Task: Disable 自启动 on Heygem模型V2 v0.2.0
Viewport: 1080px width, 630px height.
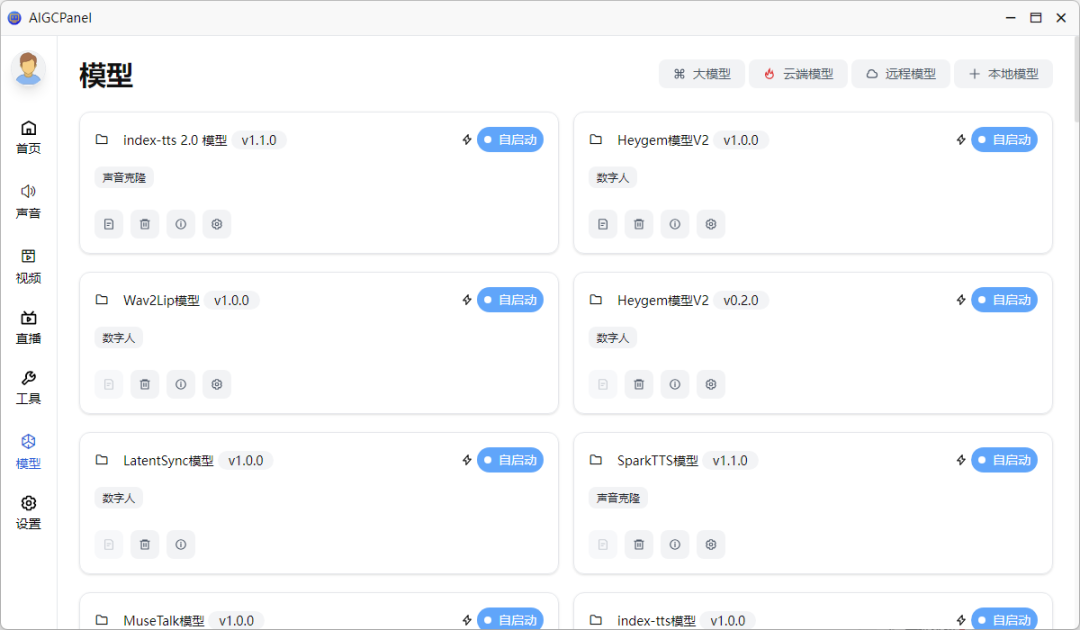Action: click(1004, 300)
